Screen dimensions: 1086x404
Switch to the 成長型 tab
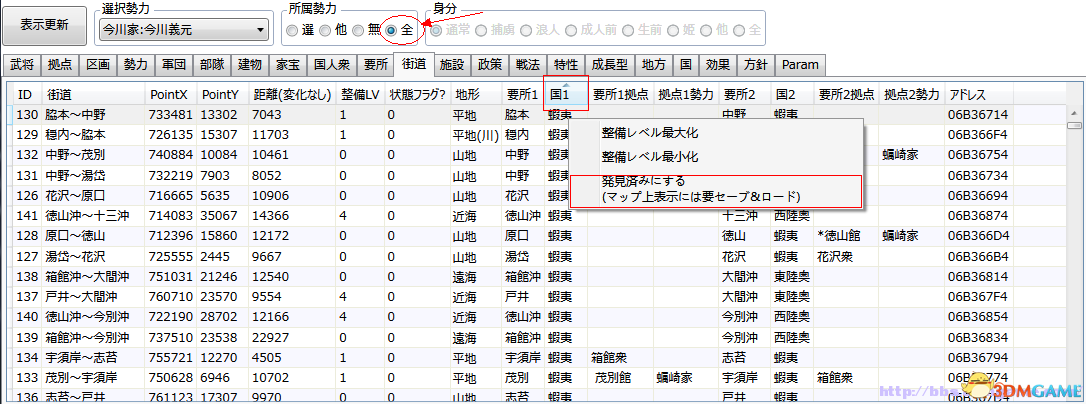[609, 65]
